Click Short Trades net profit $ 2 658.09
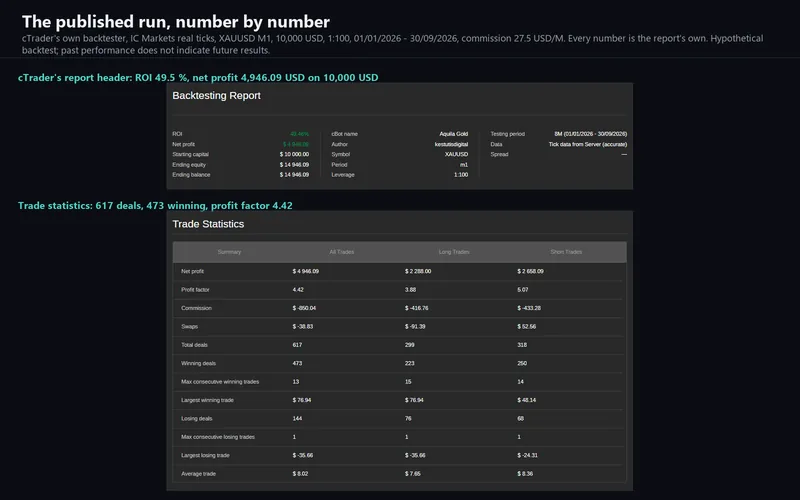 pyautogui.click(x=530, y=271)
